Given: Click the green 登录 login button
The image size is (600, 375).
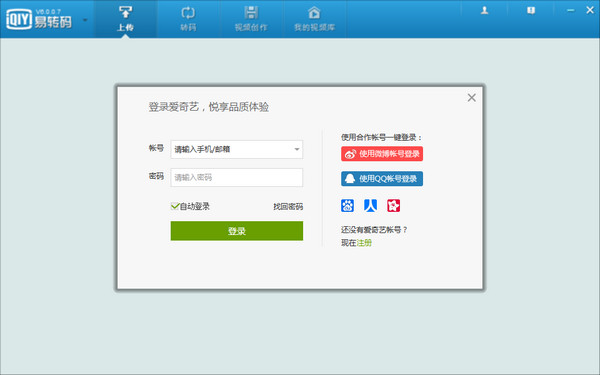Looking at the screenshot, I should pyautogui.click(x=236, y=231).
